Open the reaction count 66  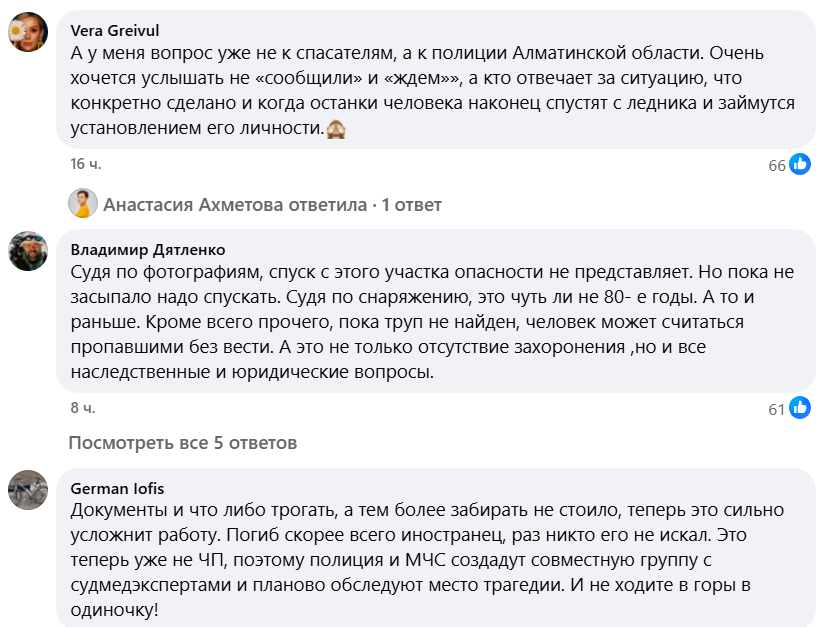tap(777, 166)
